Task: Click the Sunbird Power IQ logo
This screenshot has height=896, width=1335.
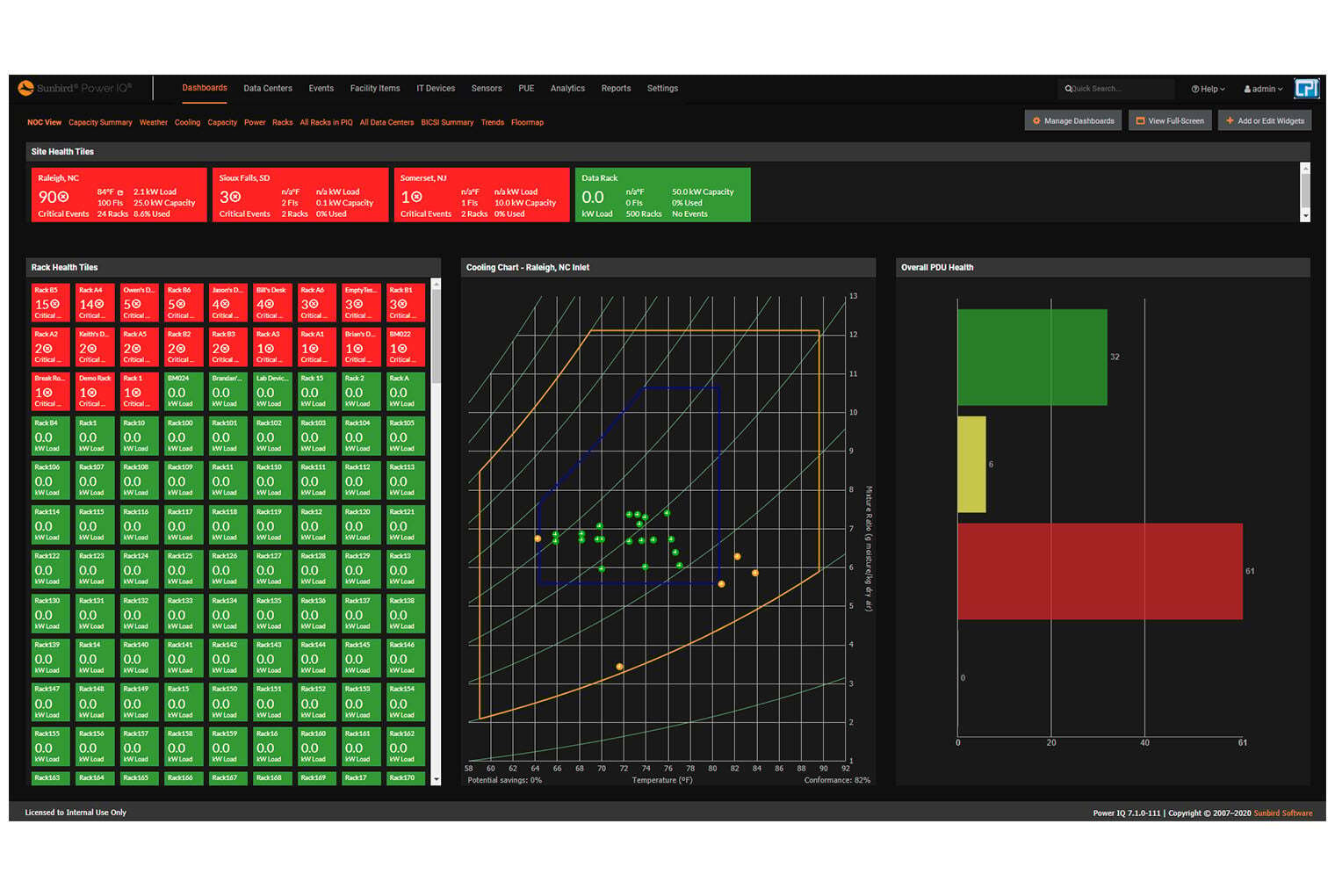Action: 76,88
